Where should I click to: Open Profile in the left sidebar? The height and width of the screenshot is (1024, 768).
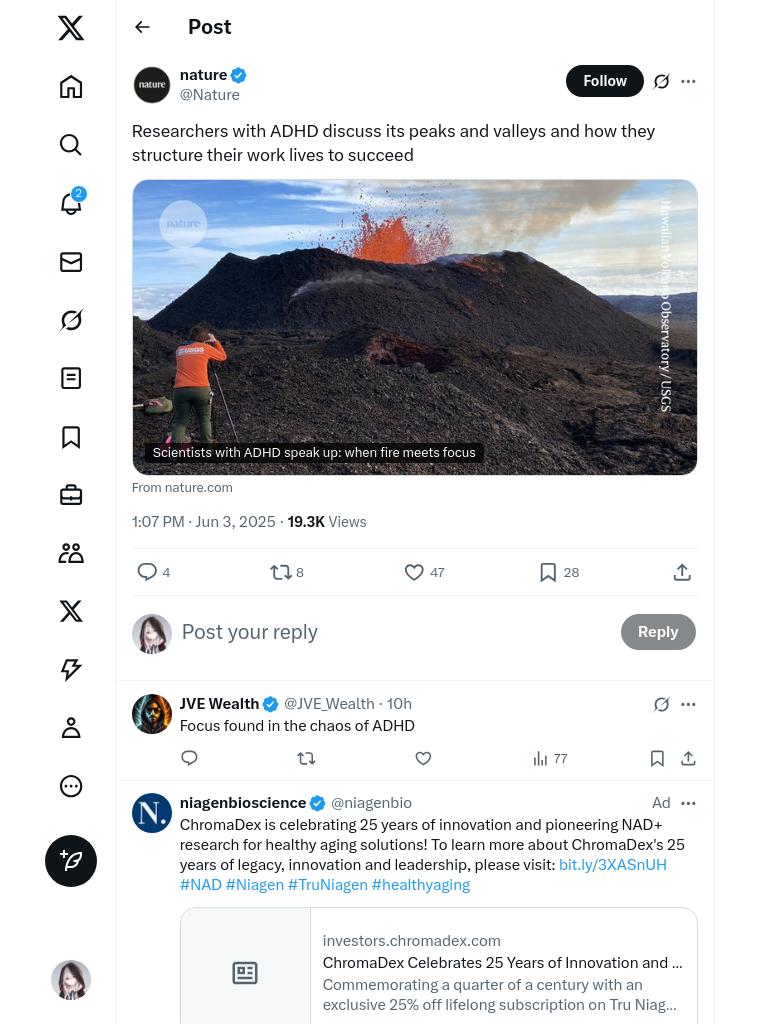pos(71,728)
